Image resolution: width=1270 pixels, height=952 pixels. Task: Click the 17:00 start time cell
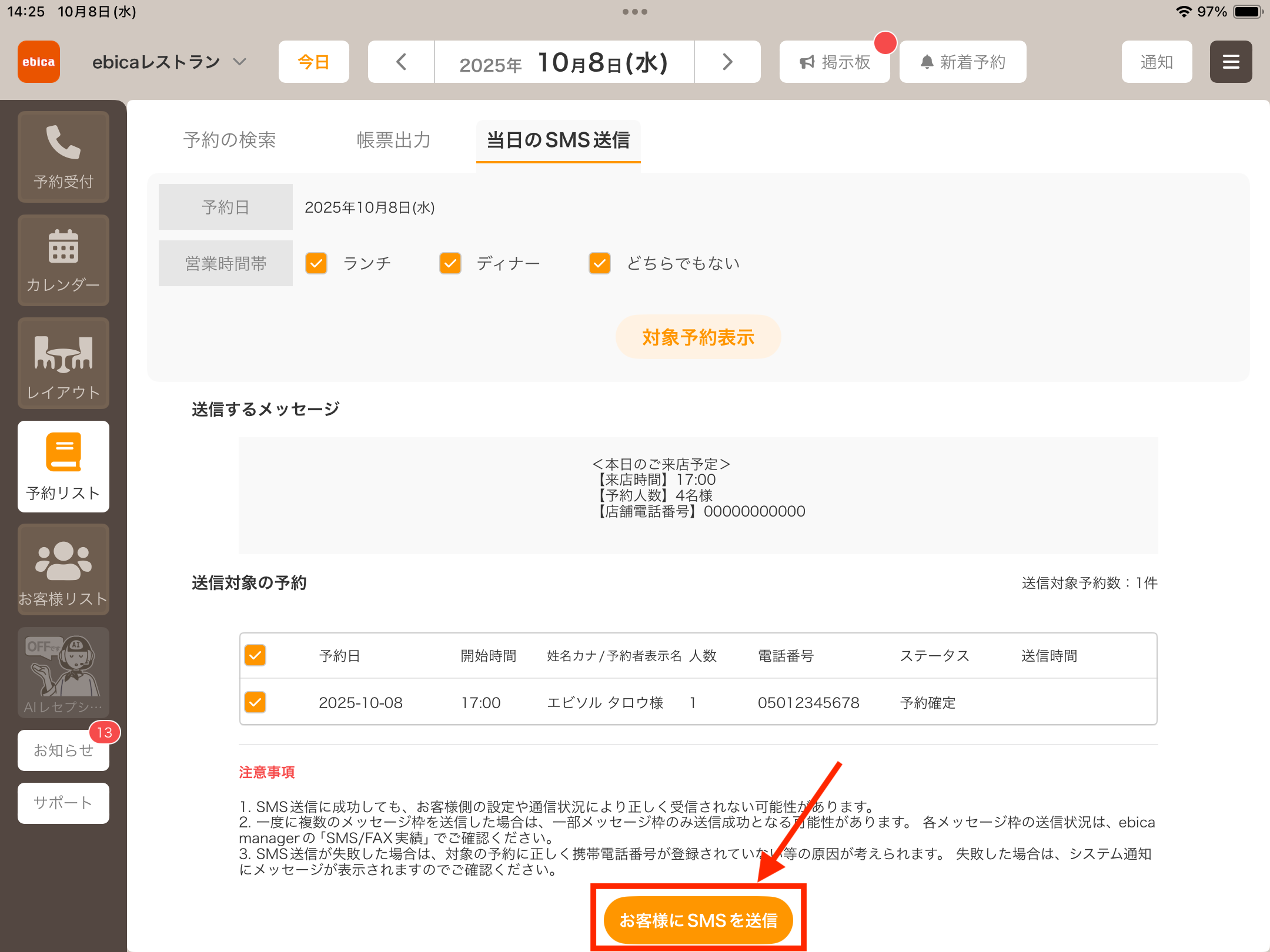pyautogui.click(x=480, y=703)
